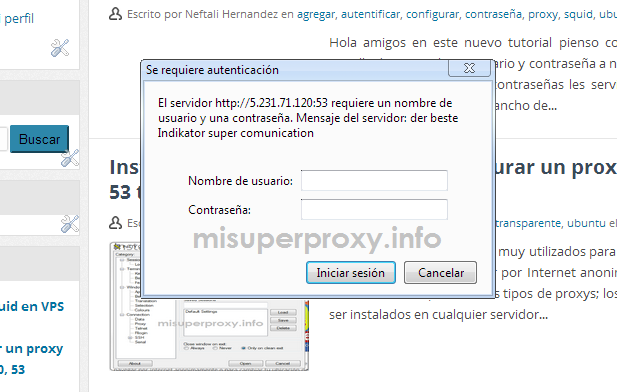Screen dimensions: 617x392
Task: Open the wrench widget icon near perfil
Action: tap(60, 48)
